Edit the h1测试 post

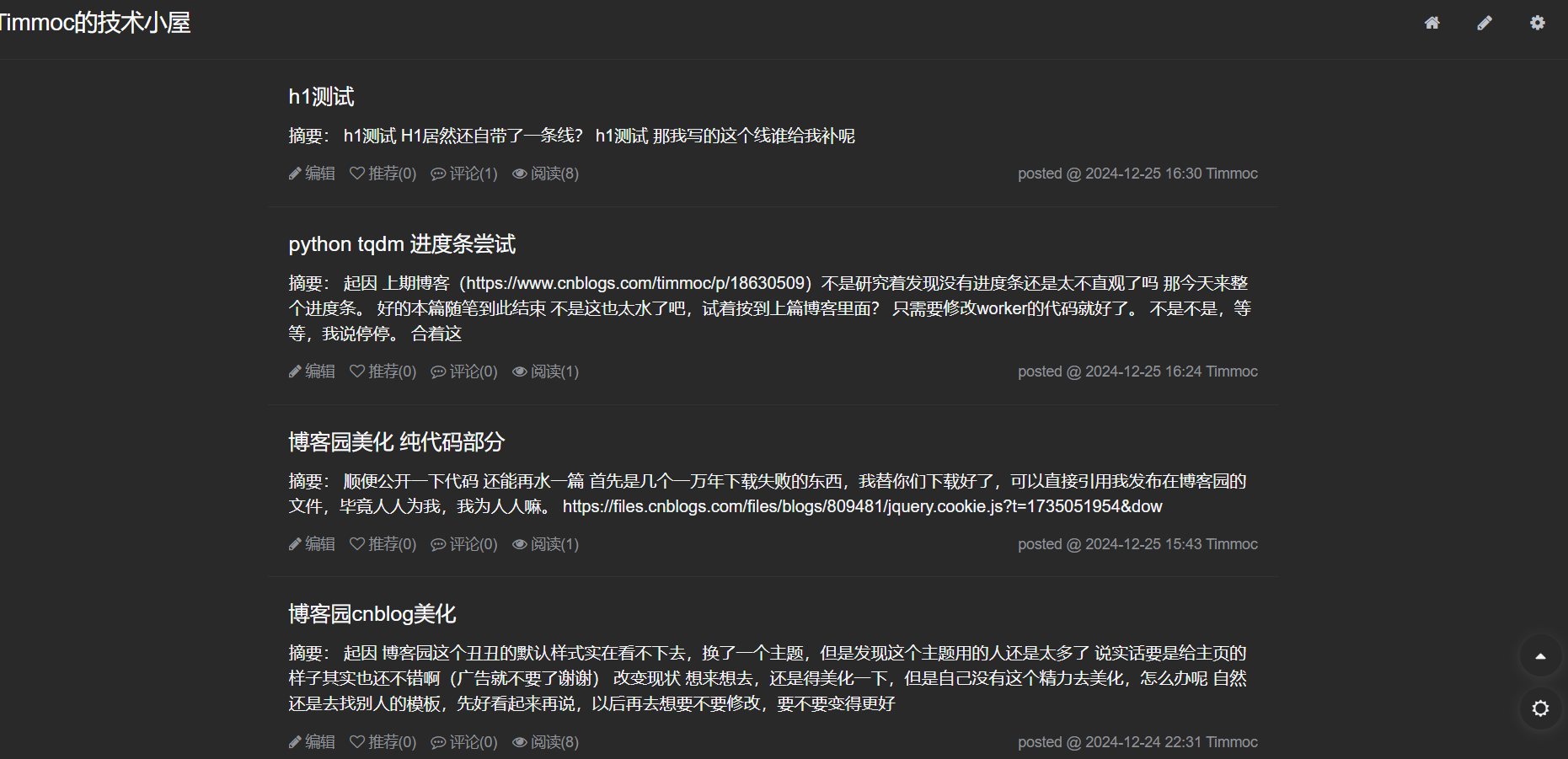312,174
